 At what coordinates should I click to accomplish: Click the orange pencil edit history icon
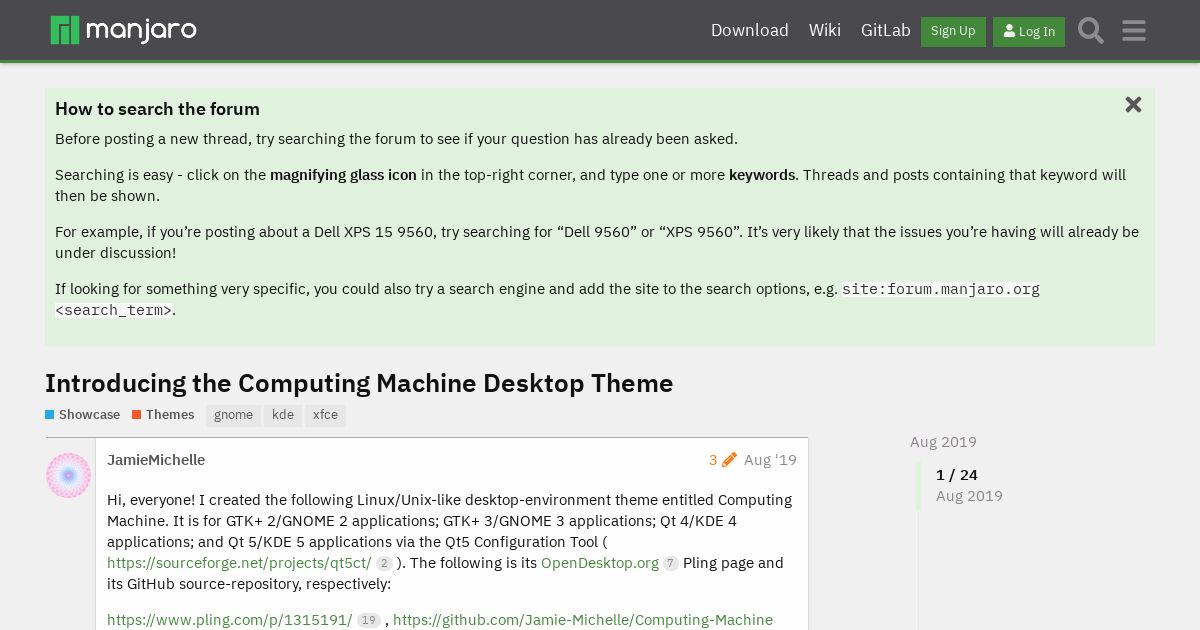tap(729, 460)
